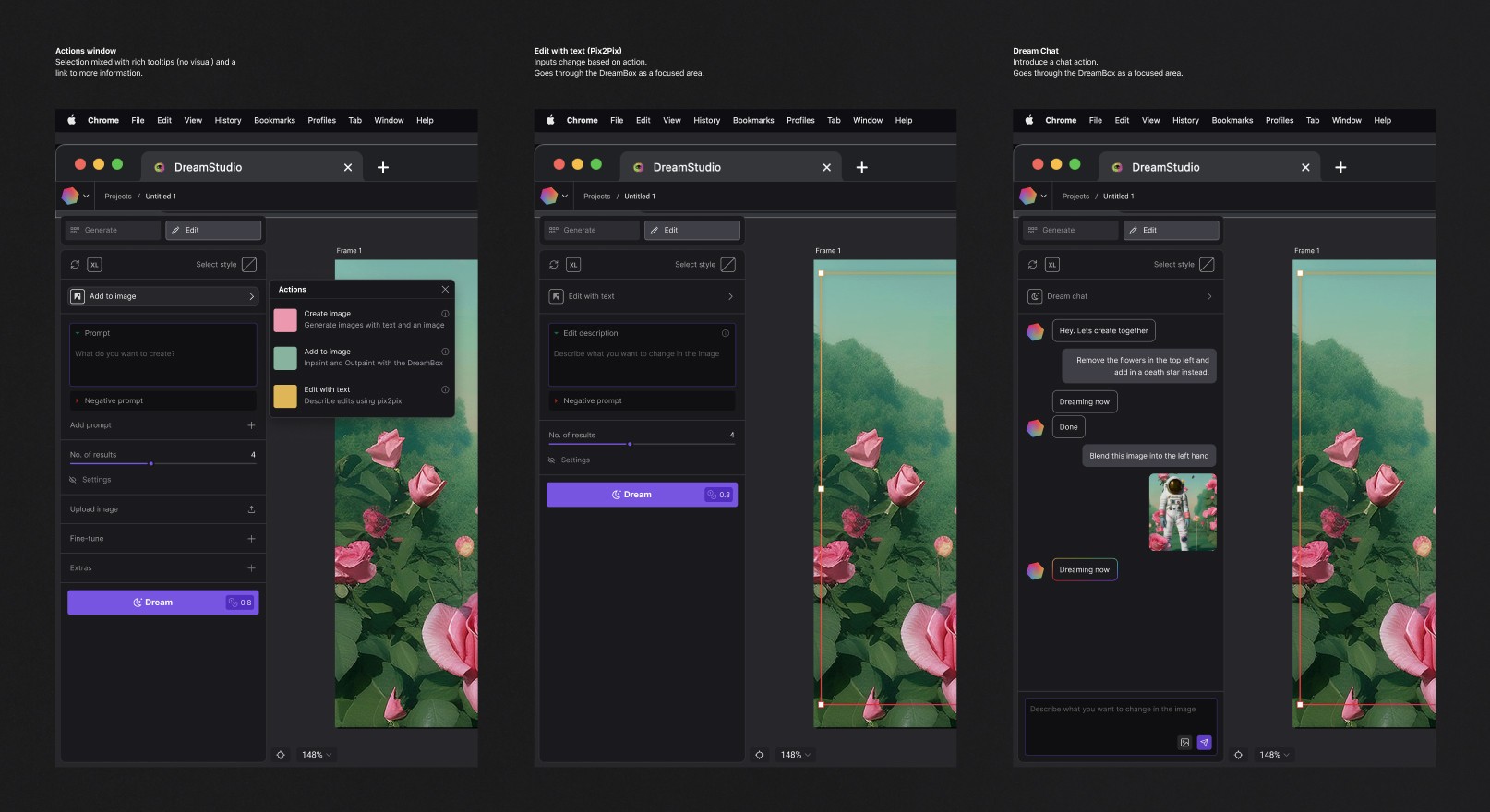
Task: Click the center-canvas target icon in middle mockup
Action: [760, 755]
